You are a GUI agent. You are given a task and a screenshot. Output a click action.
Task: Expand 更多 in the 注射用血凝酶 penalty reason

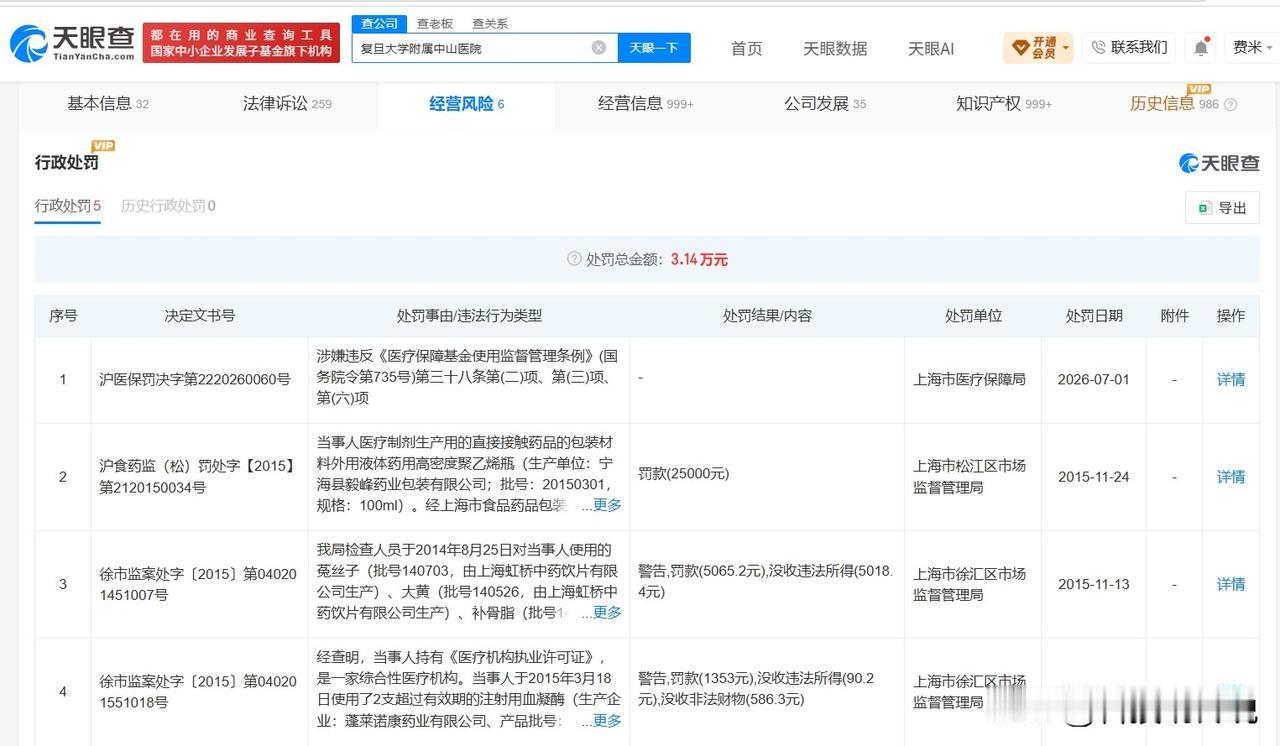click(x=607, y=720)
